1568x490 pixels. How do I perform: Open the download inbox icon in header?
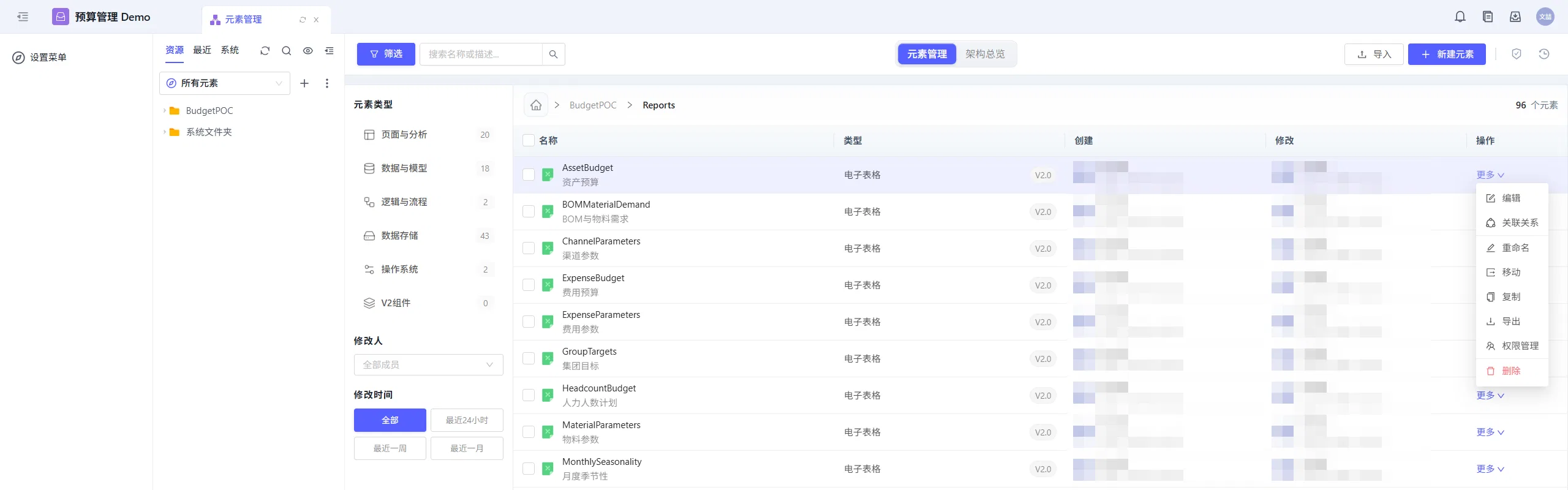(x=1515, y=17)
